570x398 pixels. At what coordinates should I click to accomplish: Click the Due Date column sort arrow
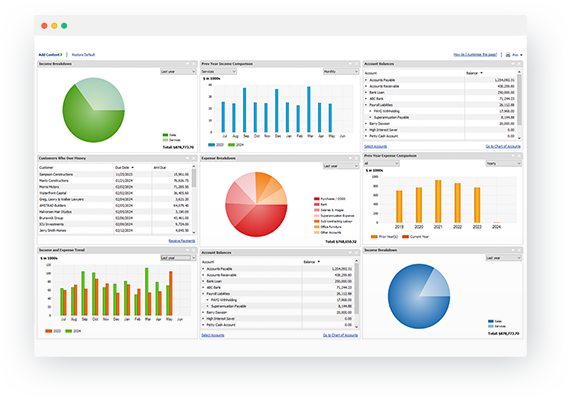pyautogui.click(x=132, y=168)
